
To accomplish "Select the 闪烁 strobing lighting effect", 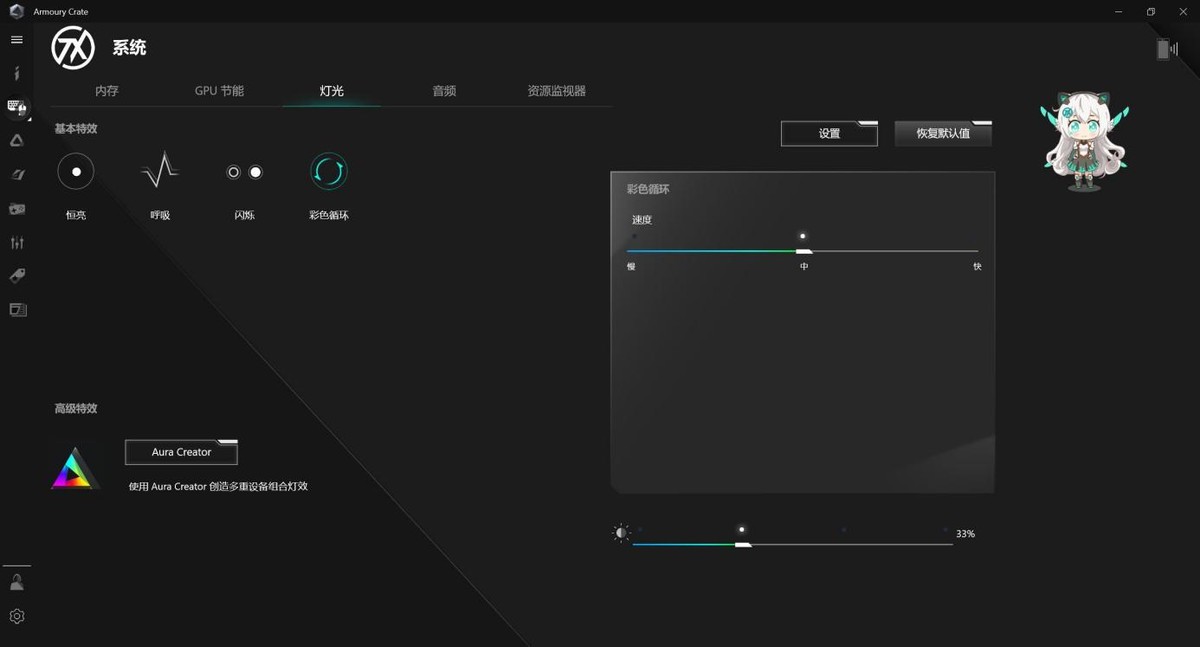I will (244, 172).
